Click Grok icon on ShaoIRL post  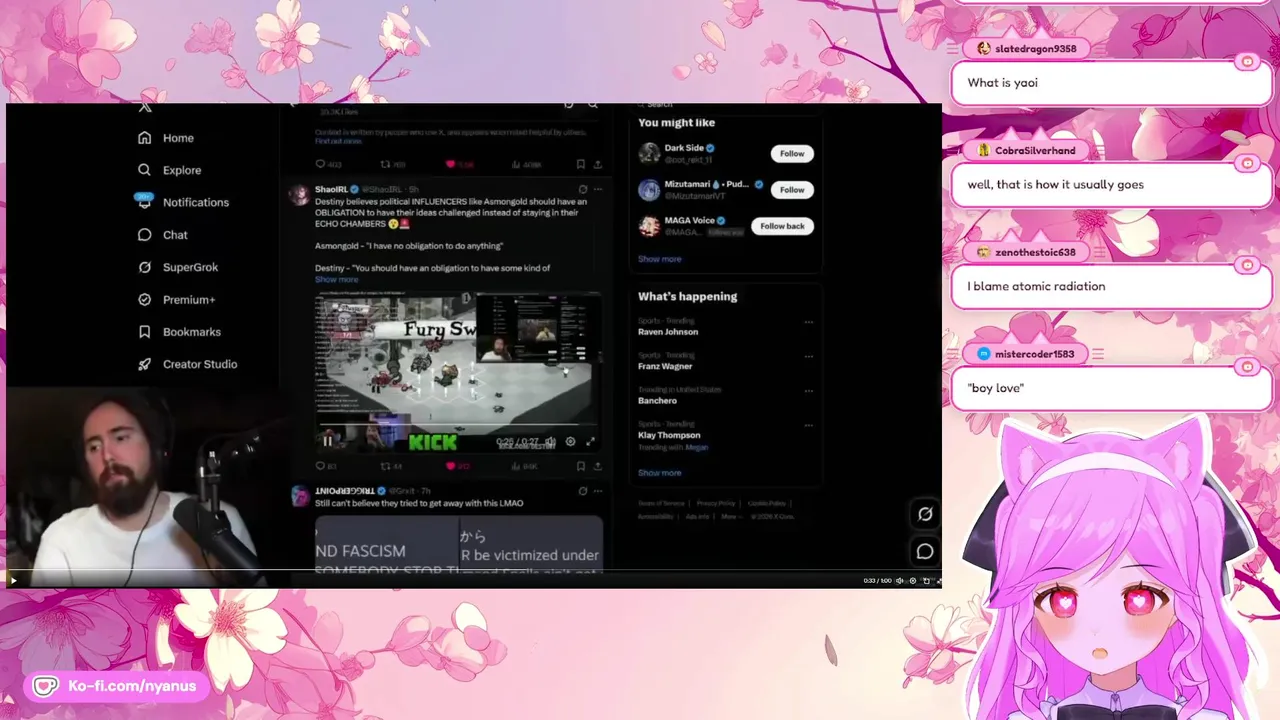pos(582,189)
